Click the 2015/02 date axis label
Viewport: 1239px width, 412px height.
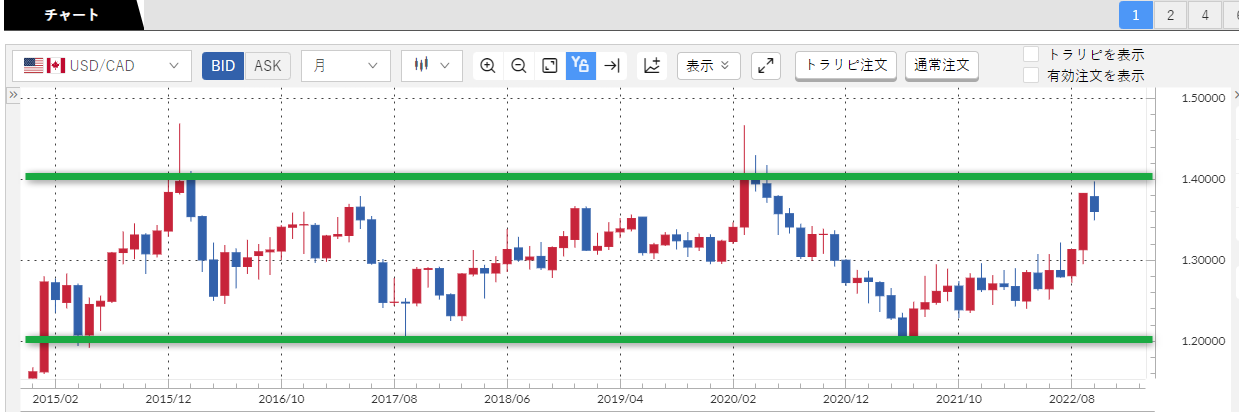tap(55, 397)
